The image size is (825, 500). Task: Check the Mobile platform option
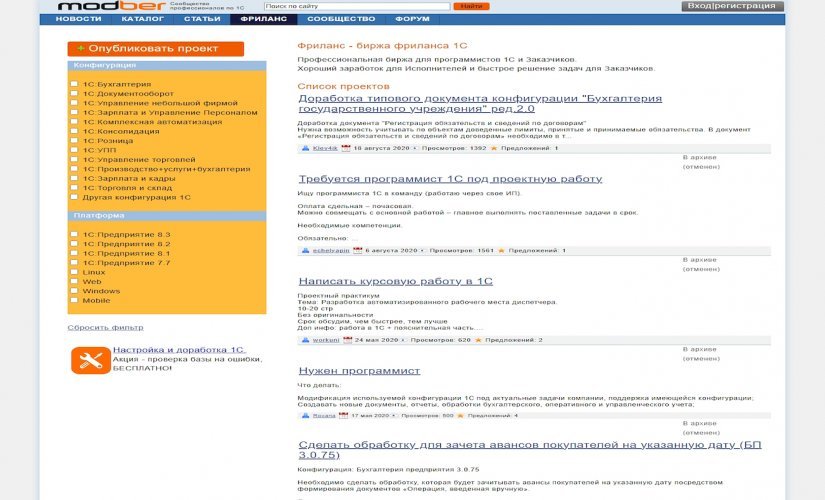(x=74, y=301)
